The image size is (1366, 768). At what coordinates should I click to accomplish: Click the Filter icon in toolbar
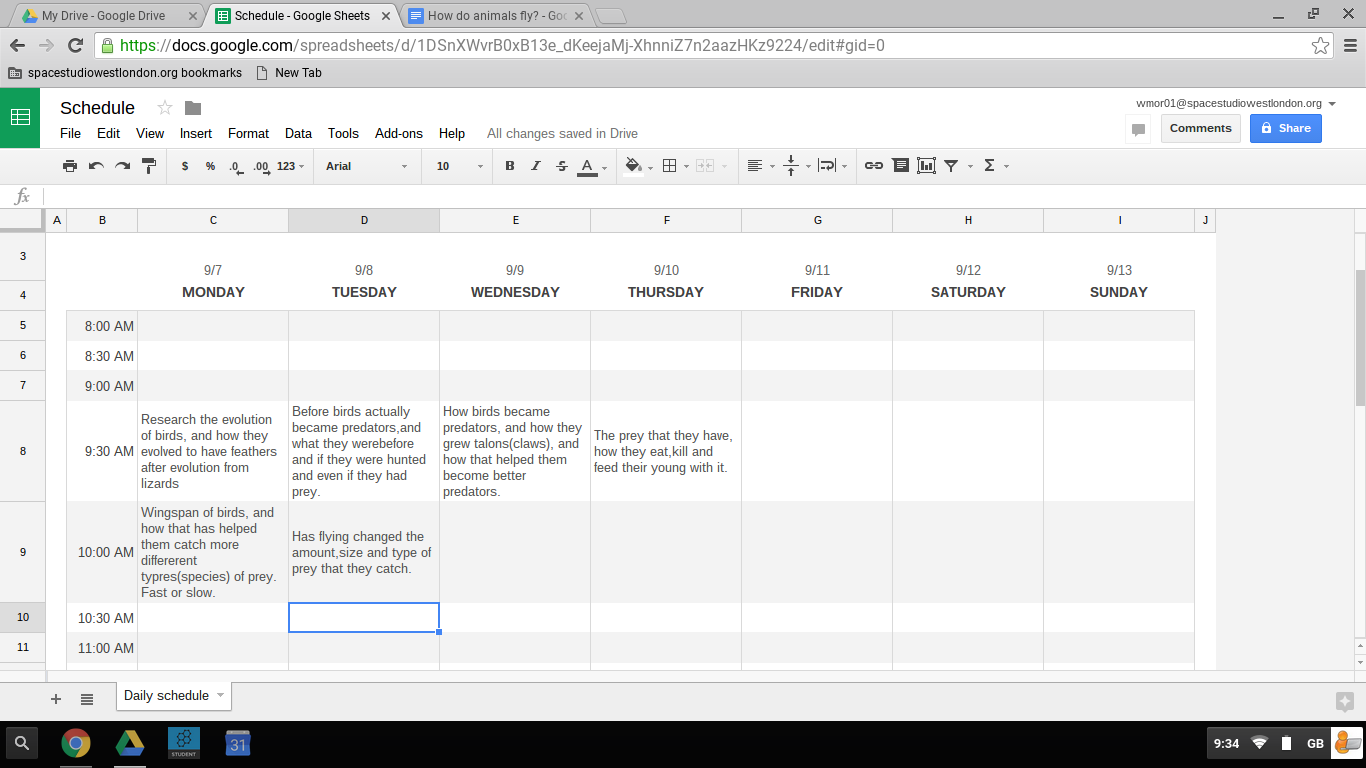[x=952, y=166]
